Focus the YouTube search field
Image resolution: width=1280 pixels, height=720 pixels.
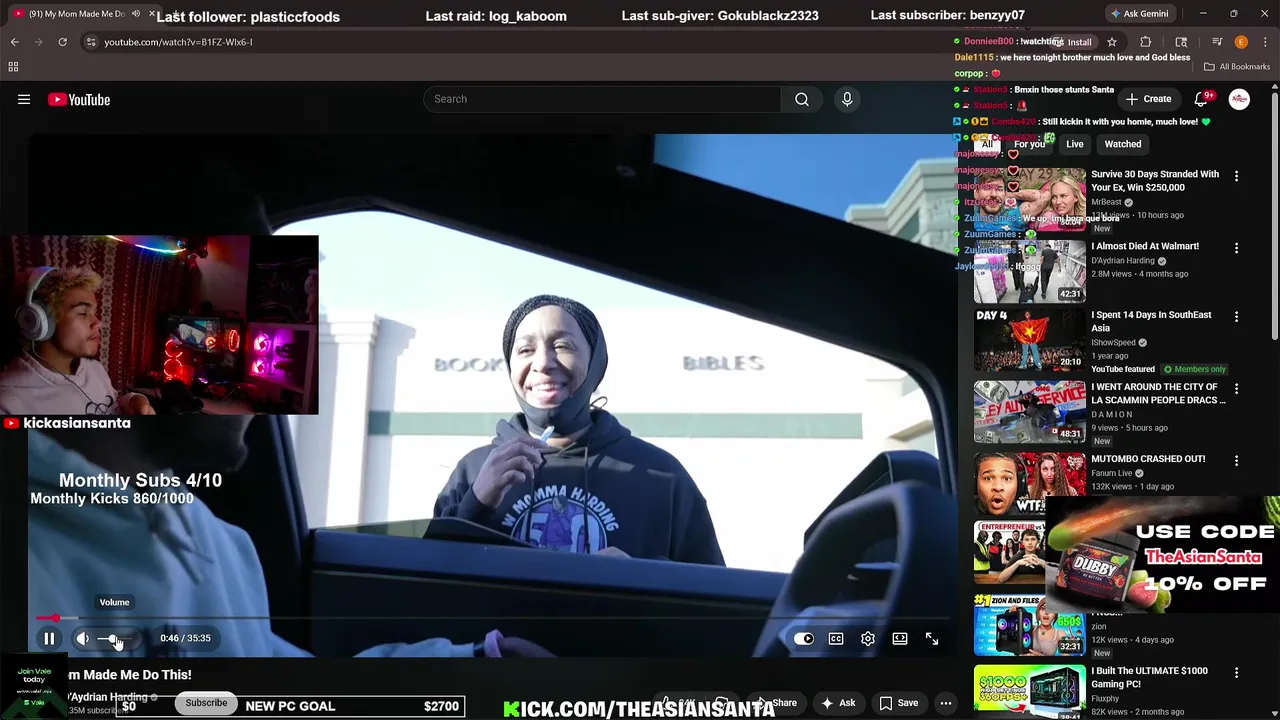[x=602, y=99]
